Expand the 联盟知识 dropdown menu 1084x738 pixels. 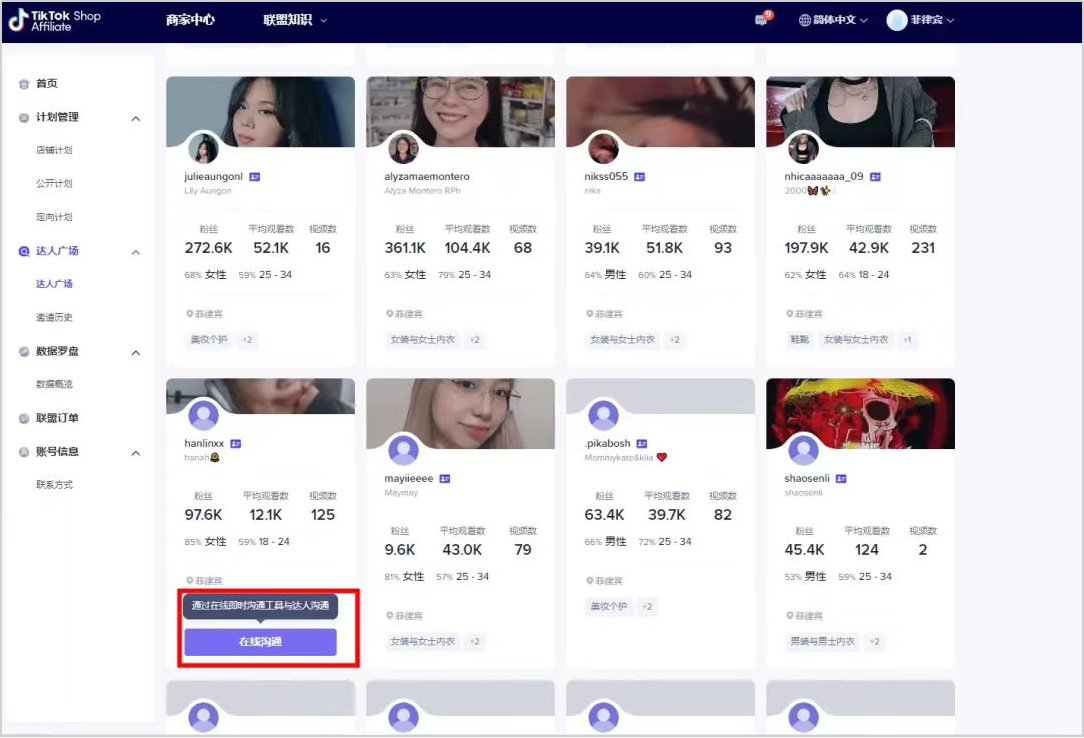click(294, 20)
